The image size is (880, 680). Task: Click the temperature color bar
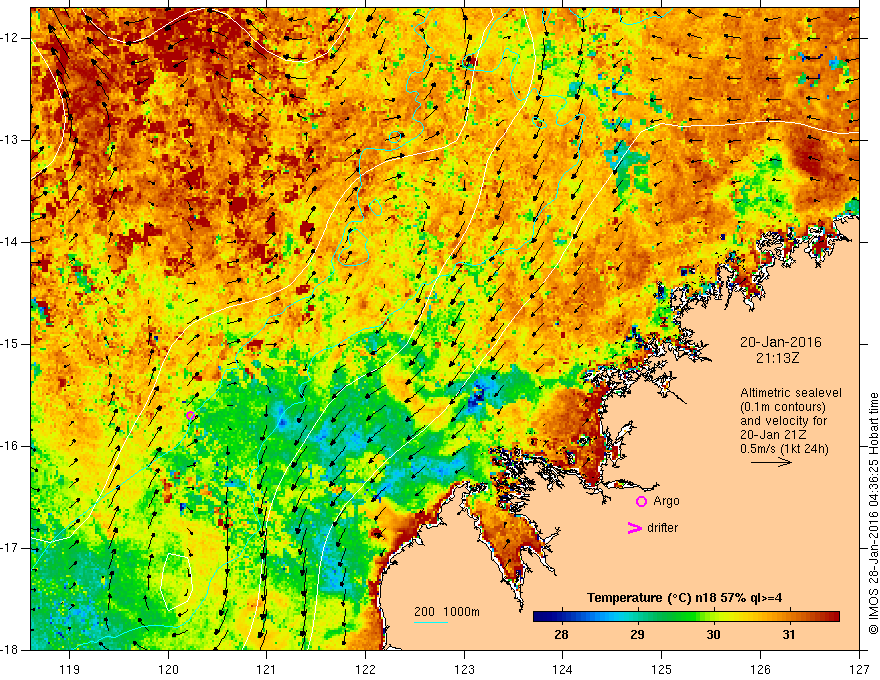pos(686,617)
